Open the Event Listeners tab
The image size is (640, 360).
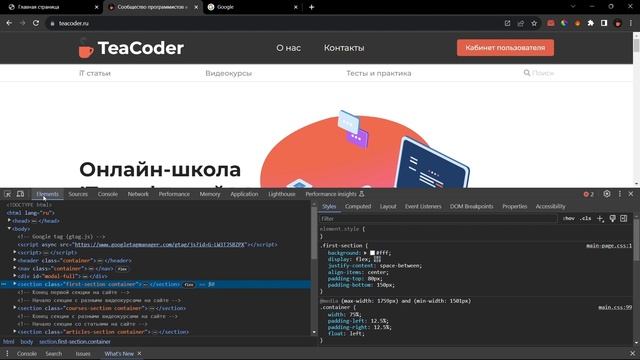[423, 207]
